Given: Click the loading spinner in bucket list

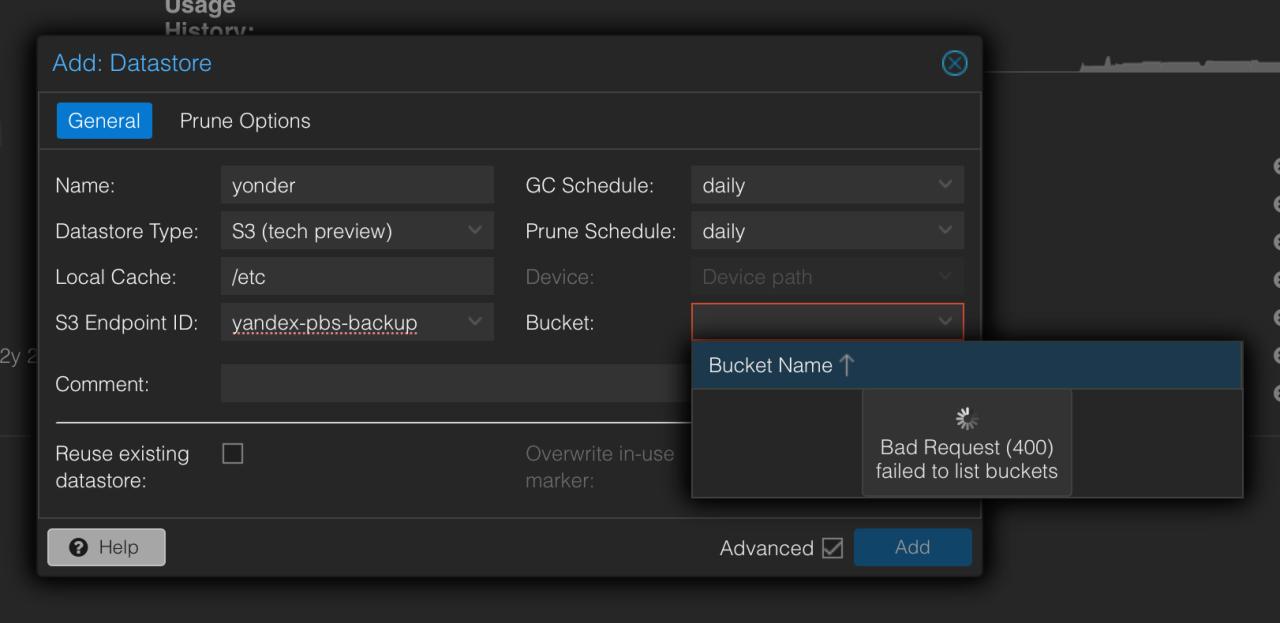Looking at the screenshot, I should [966, 419].
